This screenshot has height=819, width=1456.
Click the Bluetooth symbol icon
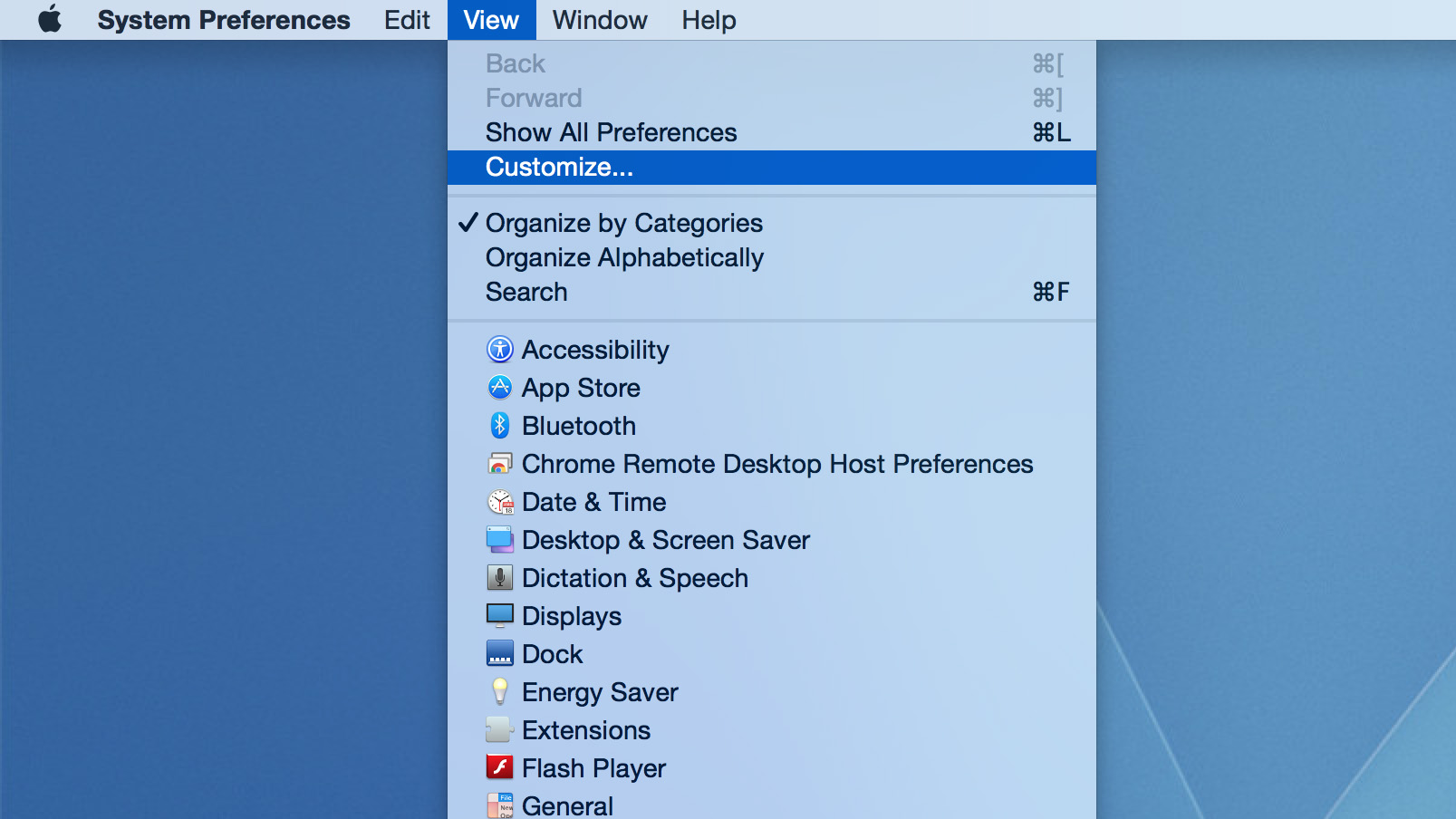click(500, 425)
